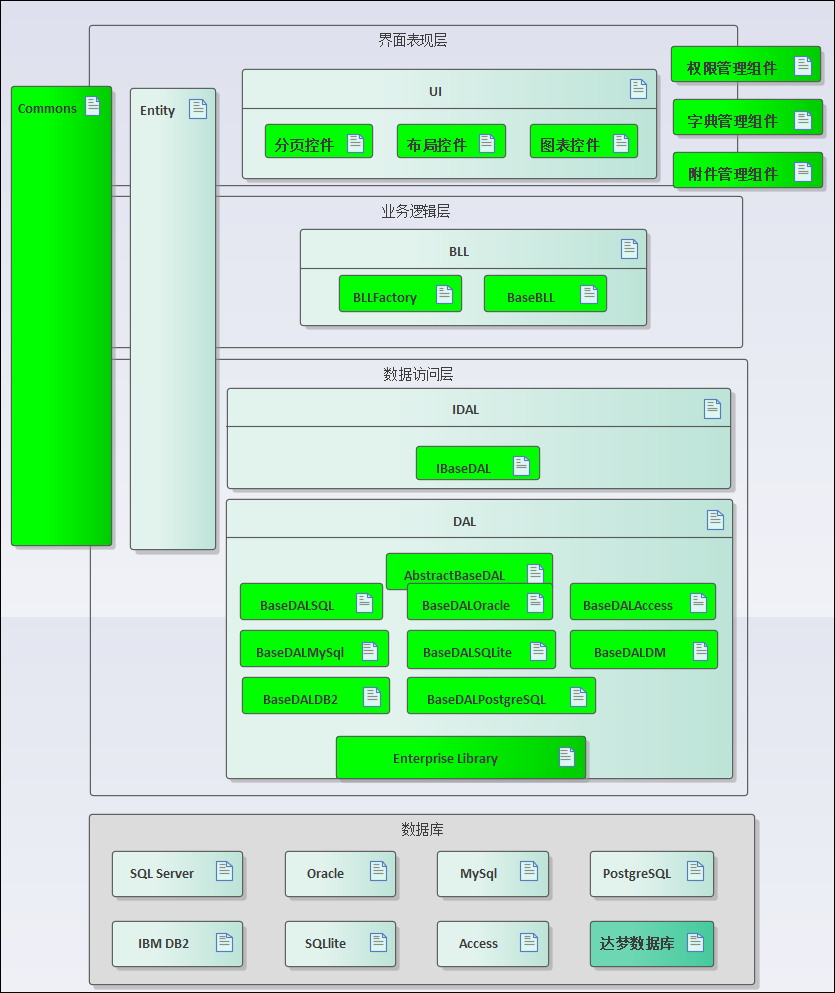
Task: Select the BaseDALDM label text
Action: (630, 653)
